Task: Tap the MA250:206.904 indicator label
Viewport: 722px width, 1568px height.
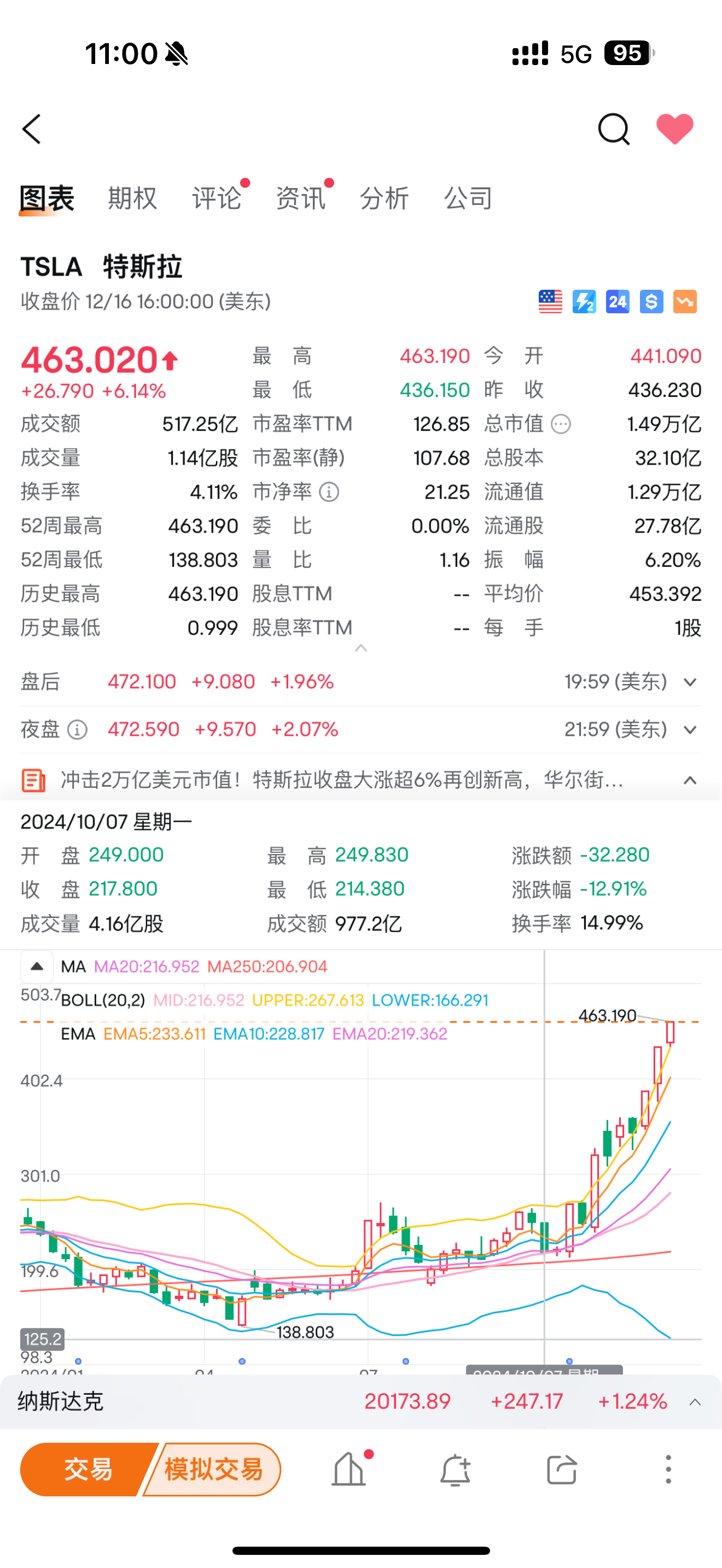Action: (267, 967)
